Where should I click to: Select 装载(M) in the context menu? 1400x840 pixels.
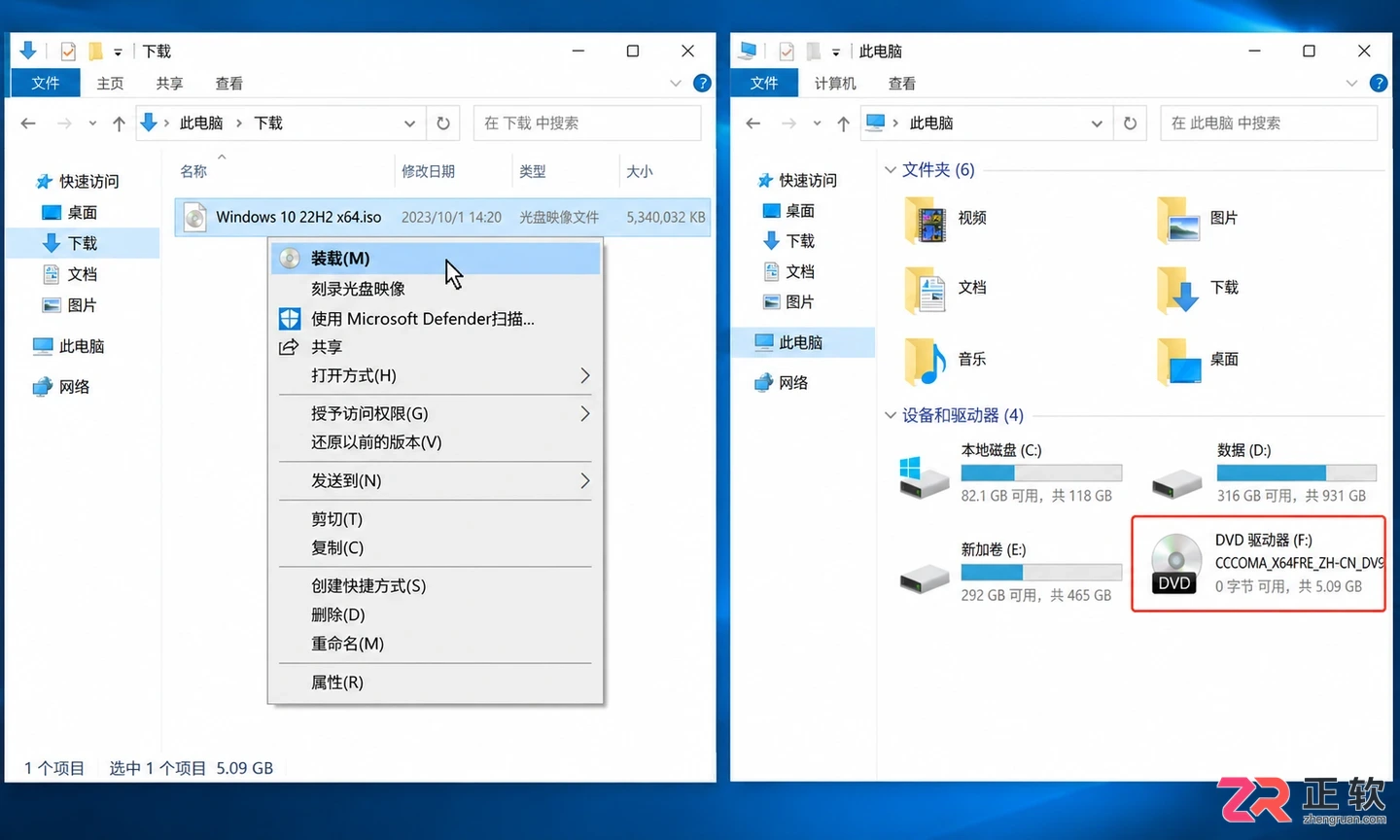point(436,259)
